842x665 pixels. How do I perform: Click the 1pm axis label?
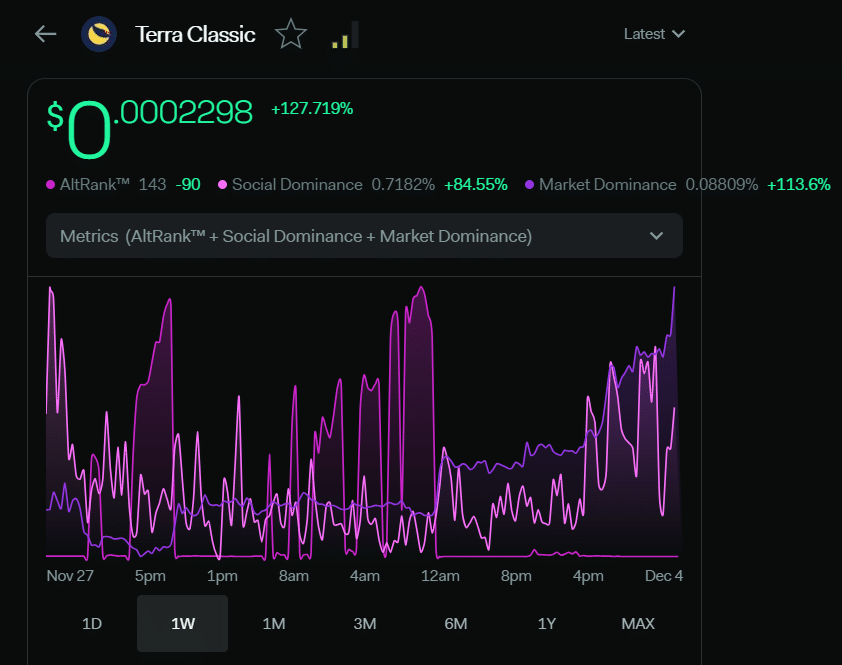(222, 576)
